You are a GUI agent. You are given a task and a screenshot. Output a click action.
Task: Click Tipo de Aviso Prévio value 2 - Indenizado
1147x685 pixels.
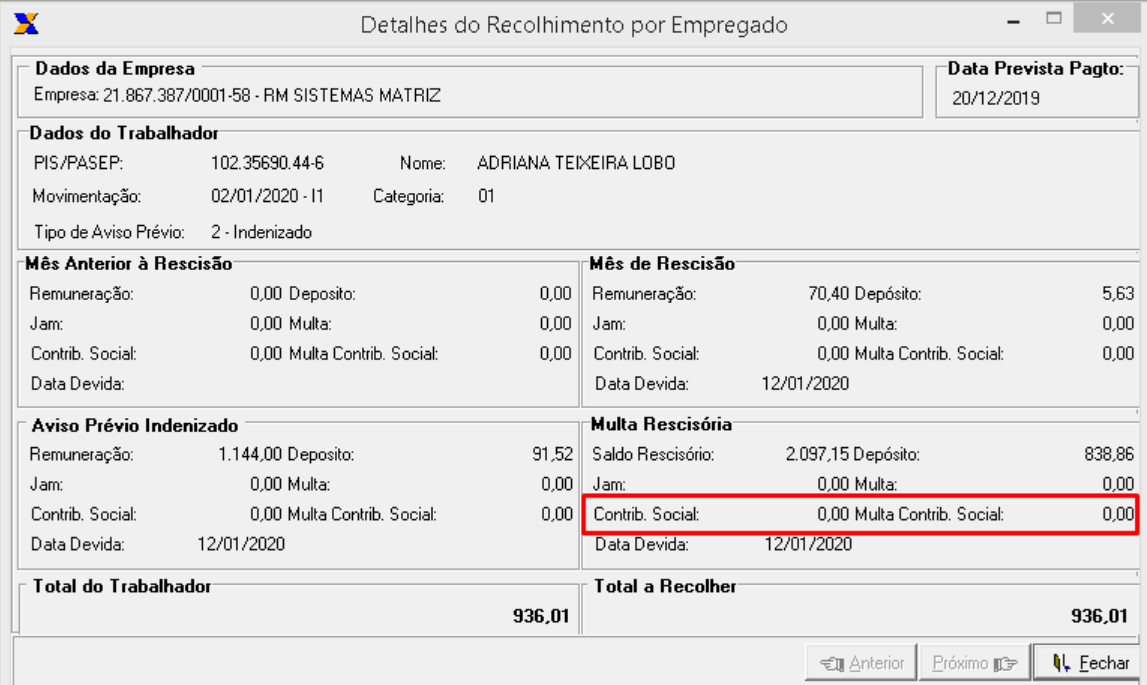[x=261, y=232]
